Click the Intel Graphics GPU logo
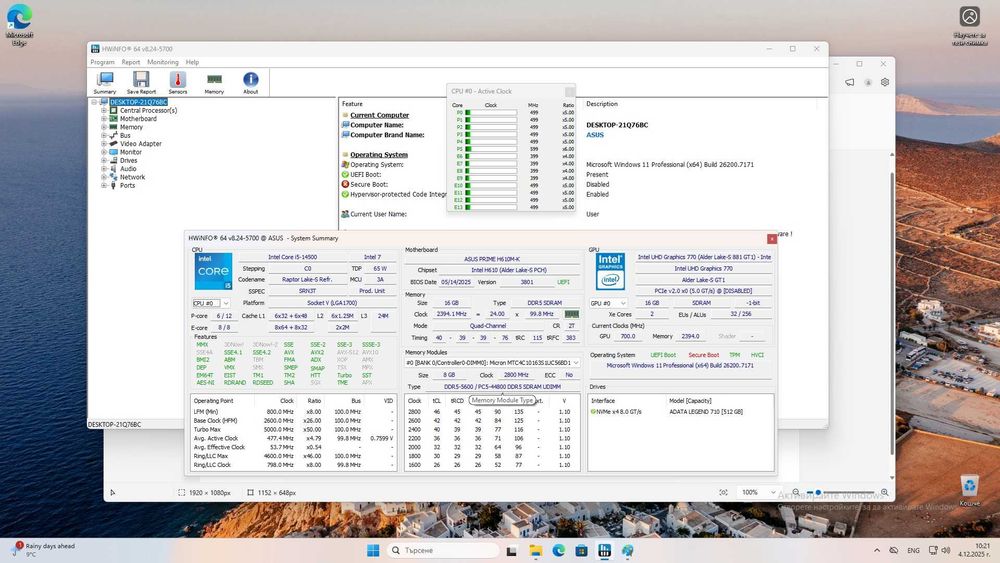Screen dimensions: 1000x563 coord(610,272)
